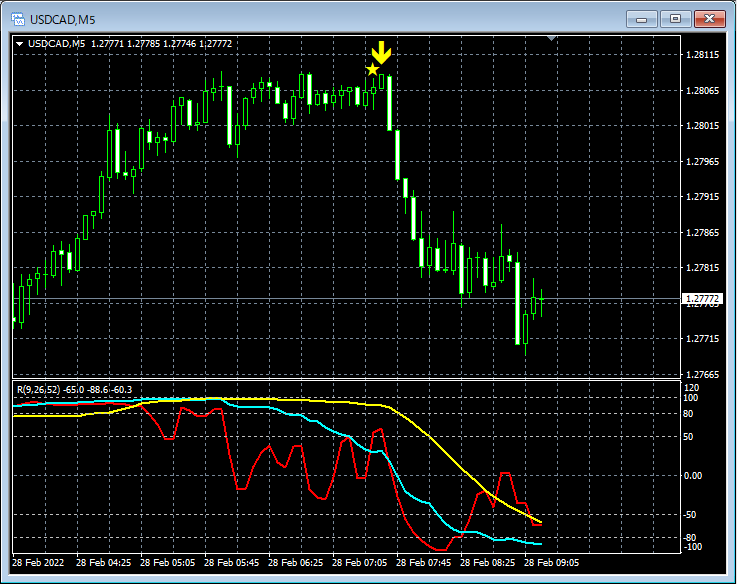738x584 pixels.
Task: Click the 28 Feb 05:45 time label
Action: [x=232, y=563]
